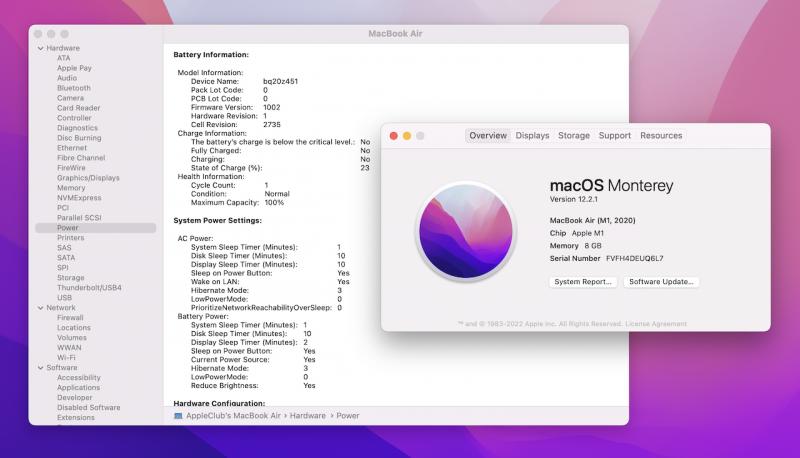Select Volumes under Network

(71, 338)
